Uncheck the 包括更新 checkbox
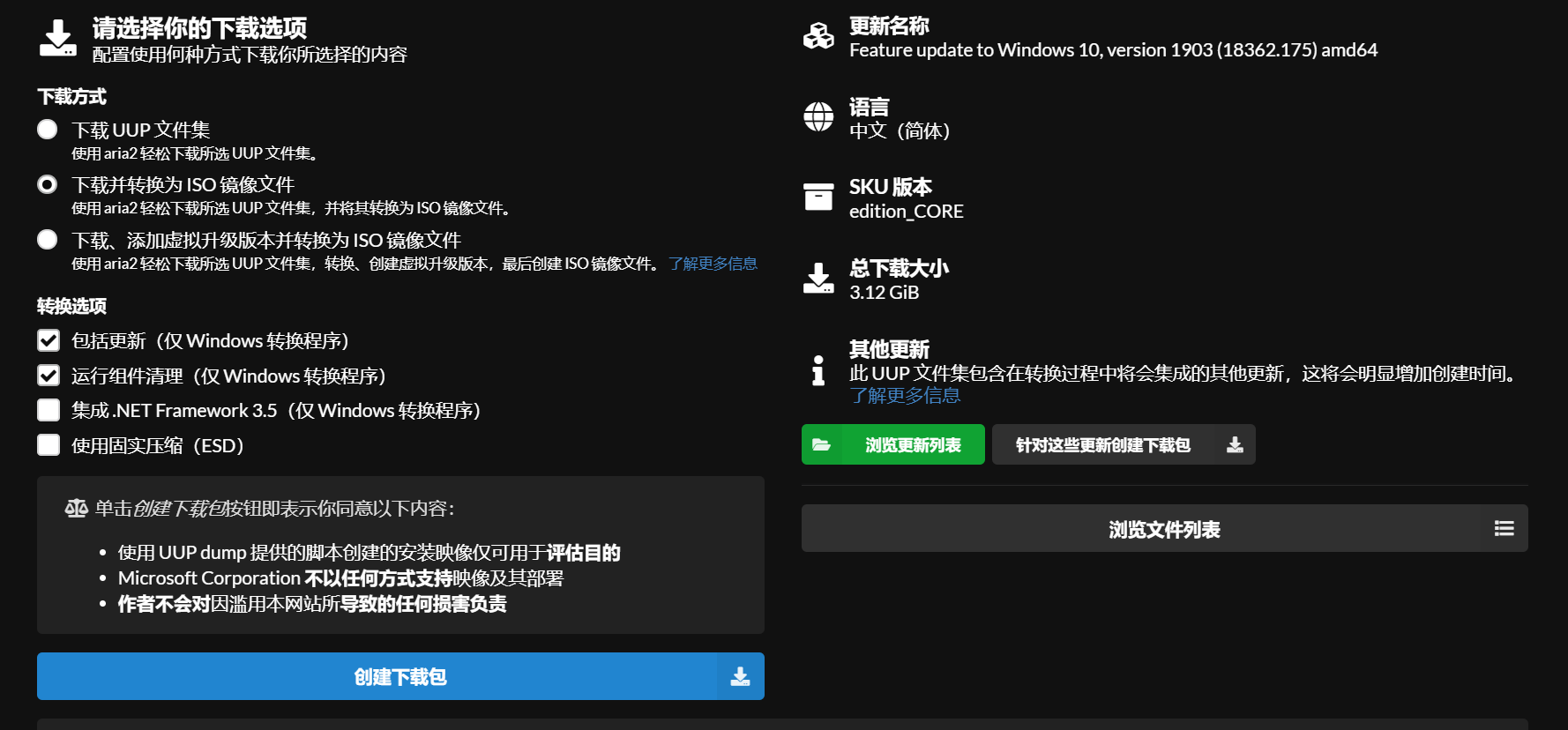The height and width of the screenshot is (730, 1568). [49, 340]
